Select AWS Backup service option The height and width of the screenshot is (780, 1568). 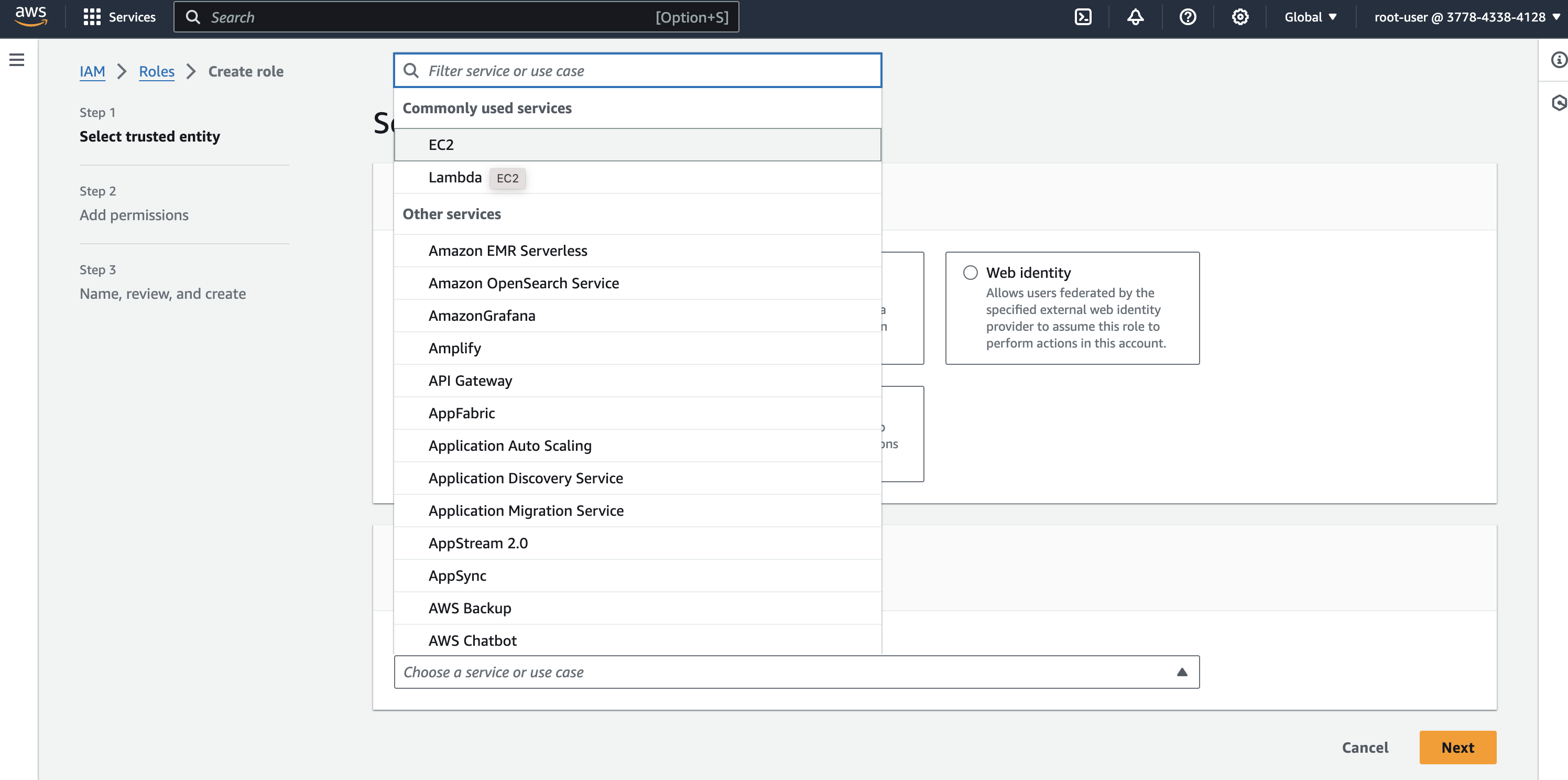pos(470,608)
